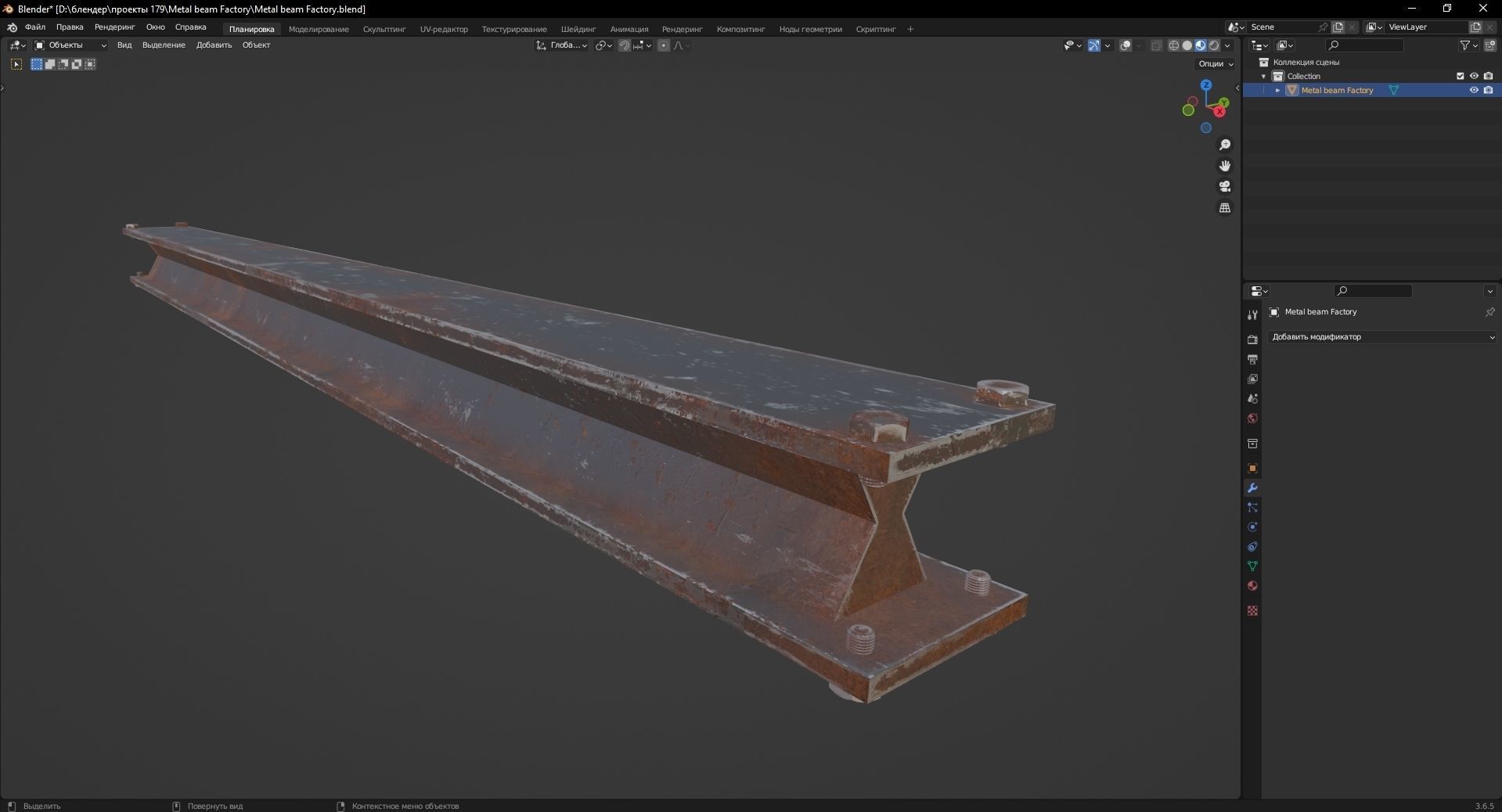Open the Объекты mode dropdown
This screenshot has width=1502, height=812.
coord(70,45)
